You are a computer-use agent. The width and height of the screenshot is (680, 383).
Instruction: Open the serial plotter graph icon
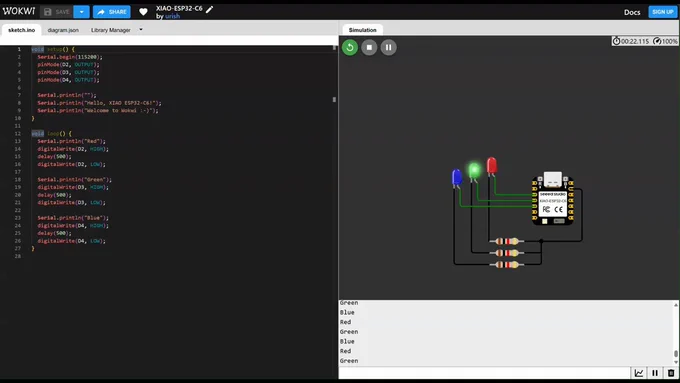coord(639,373)
